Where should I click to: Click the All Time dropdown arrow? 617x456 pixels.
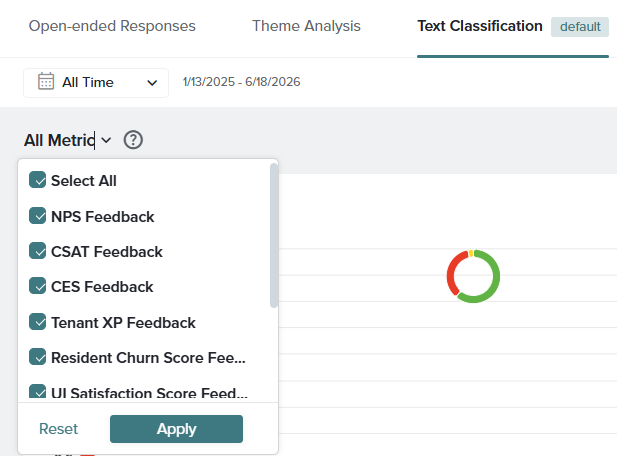(152, 83)
